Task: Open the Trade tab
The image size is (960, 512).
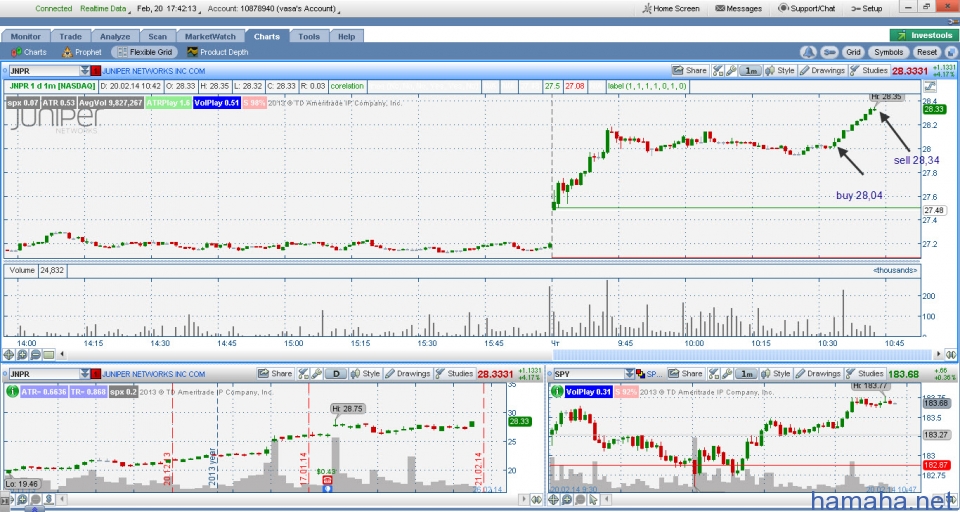Action: tap(71, 37)
